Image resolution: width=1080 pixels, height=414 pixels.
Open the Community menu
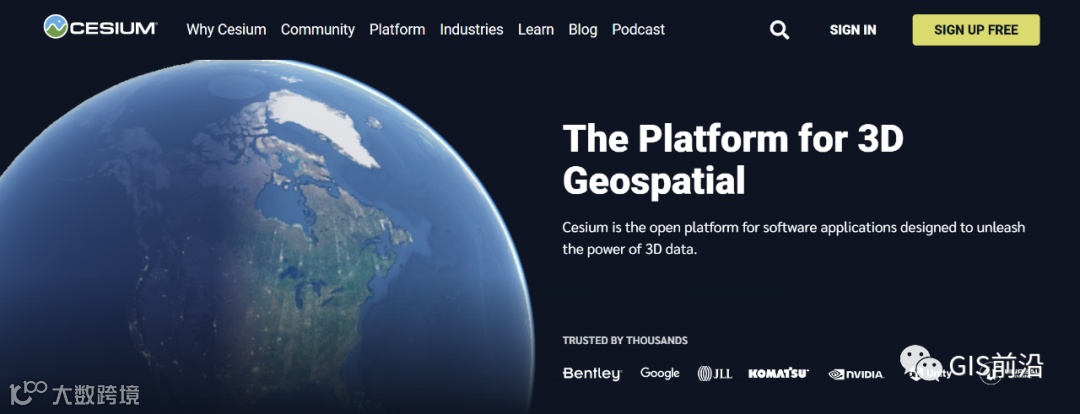[318, 30]
